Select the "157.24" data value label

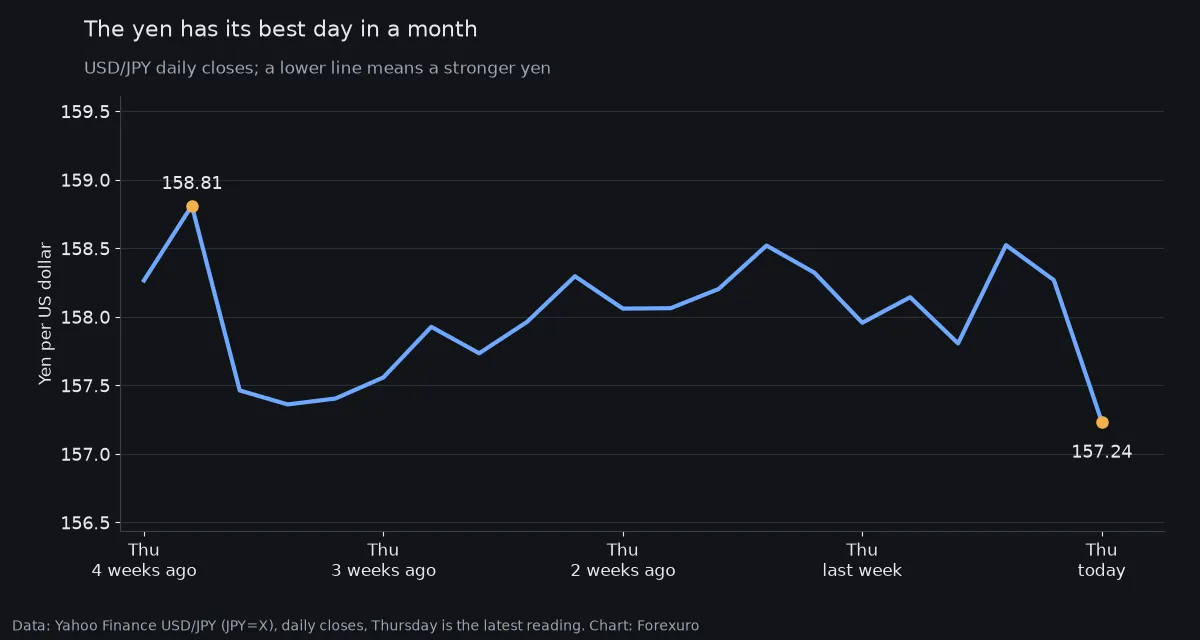point(1102,452)
